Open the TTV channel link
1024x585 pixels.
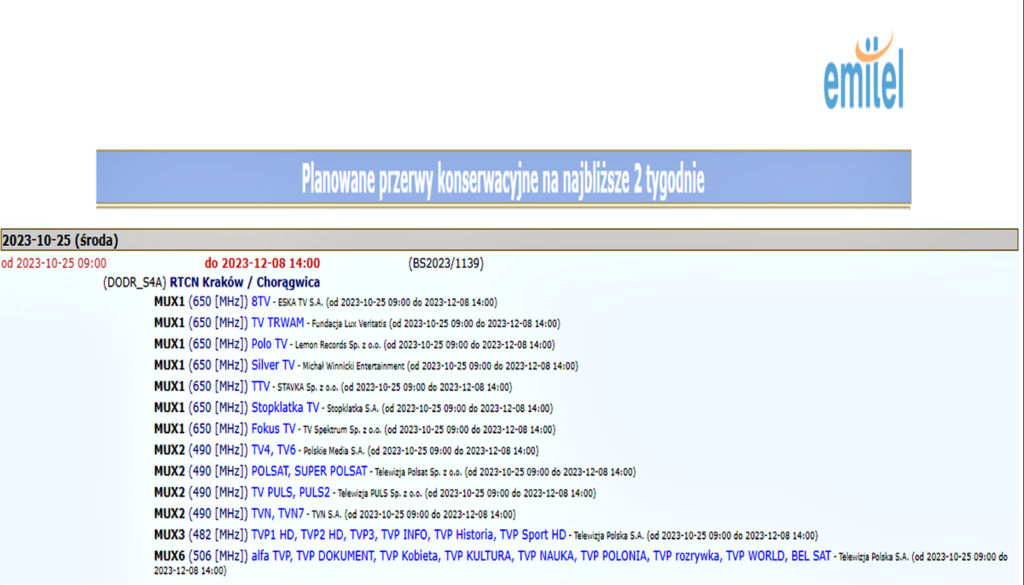[261, 387]
